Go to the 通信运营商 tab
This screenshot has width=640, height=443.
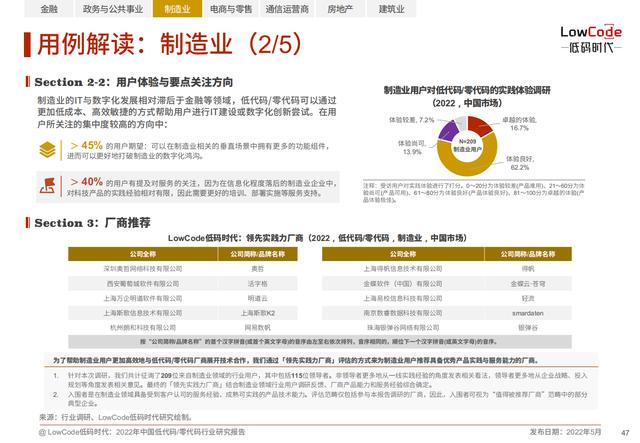[x=287, y=9]
